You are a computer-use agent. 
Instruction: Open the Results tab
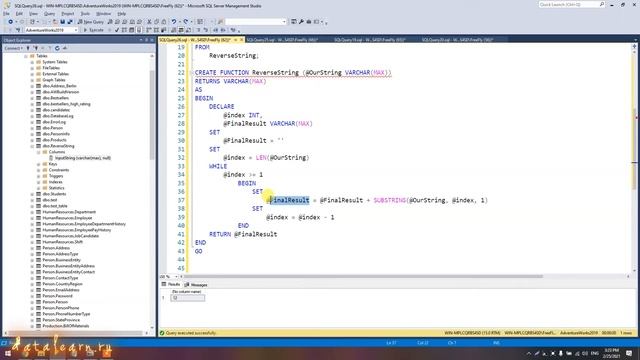click(x=171, y=284)
